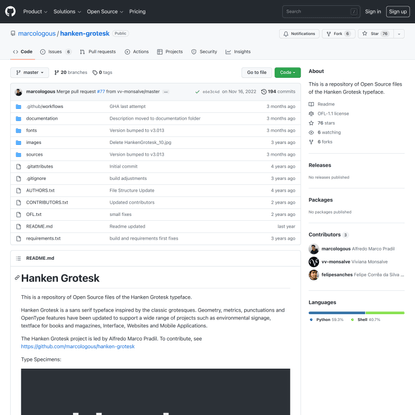View the 6 forks link
Screen dimensions: 415x415
point(325,142)
